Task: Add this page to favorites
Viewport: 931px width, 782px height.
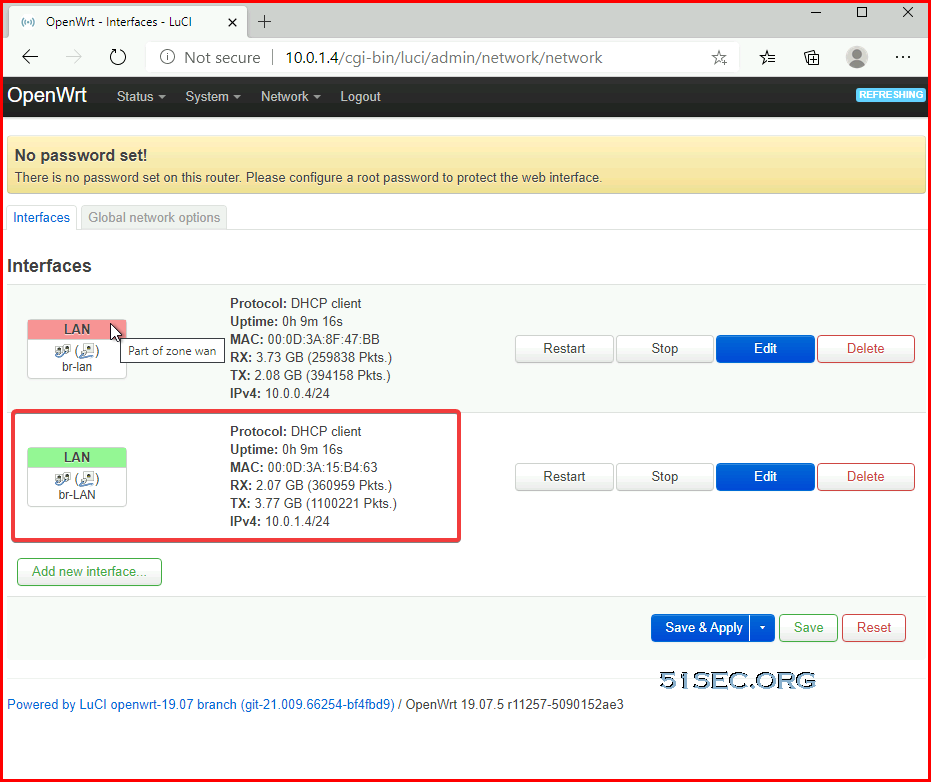Action: click(719, 58)
